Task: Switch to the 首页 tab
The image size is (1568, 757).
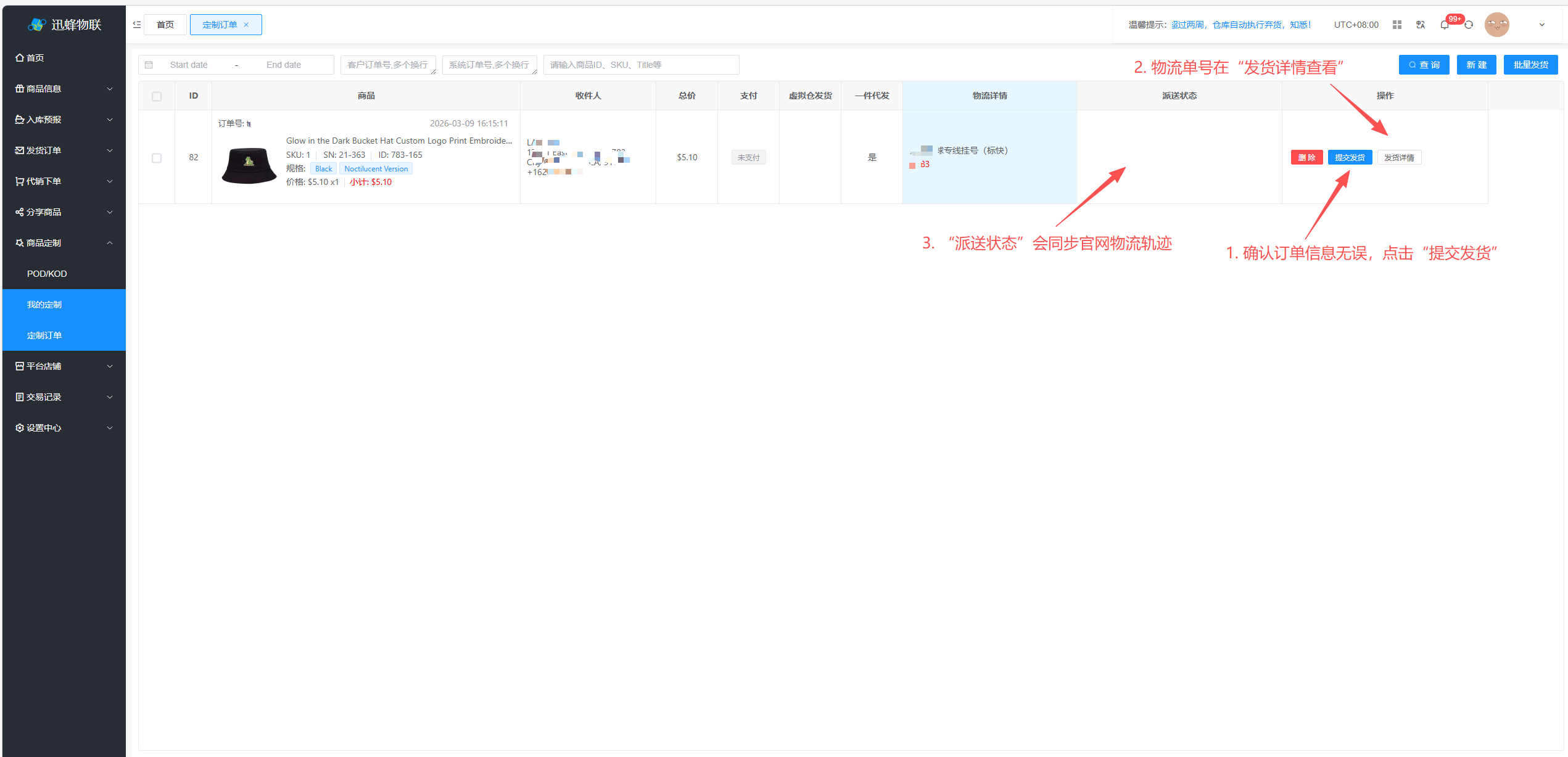Action: coord(165,25)
